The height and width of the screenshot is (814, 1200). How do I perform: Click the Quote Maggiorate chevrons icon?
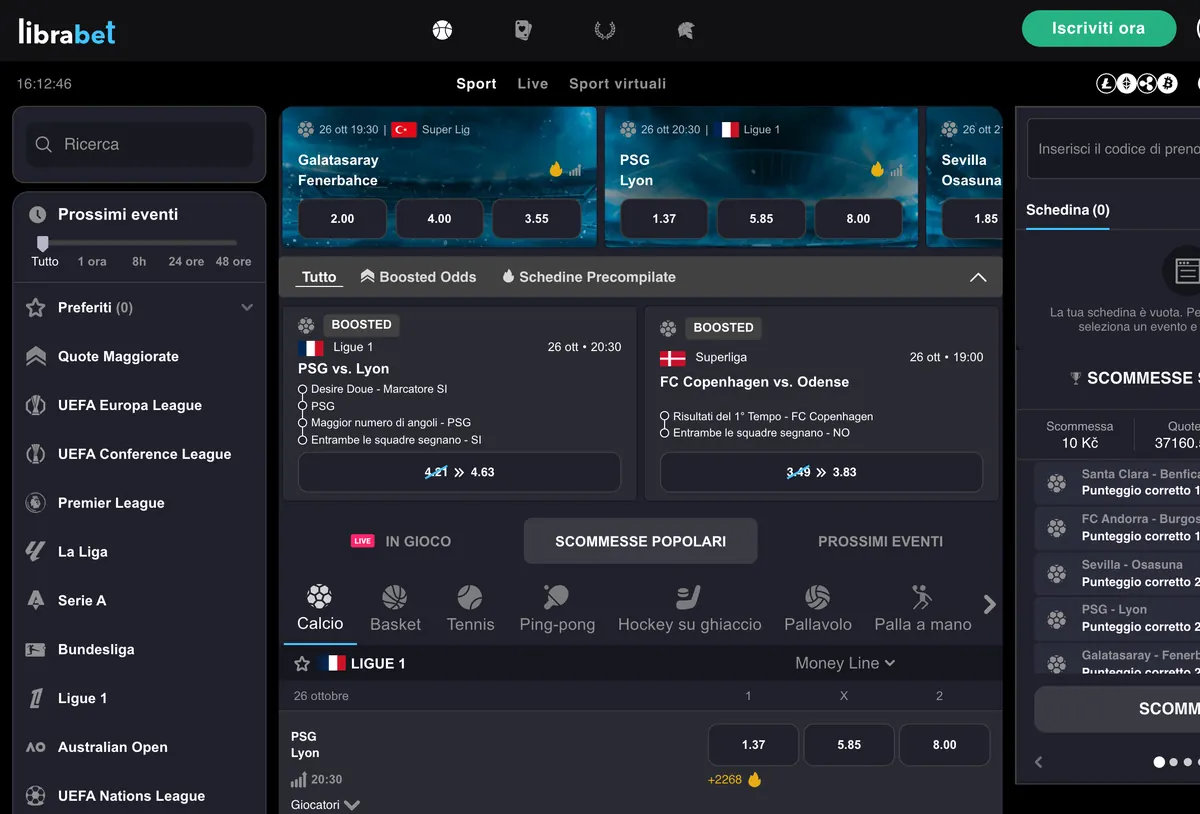pyautogui.click(x=36, y=356)
